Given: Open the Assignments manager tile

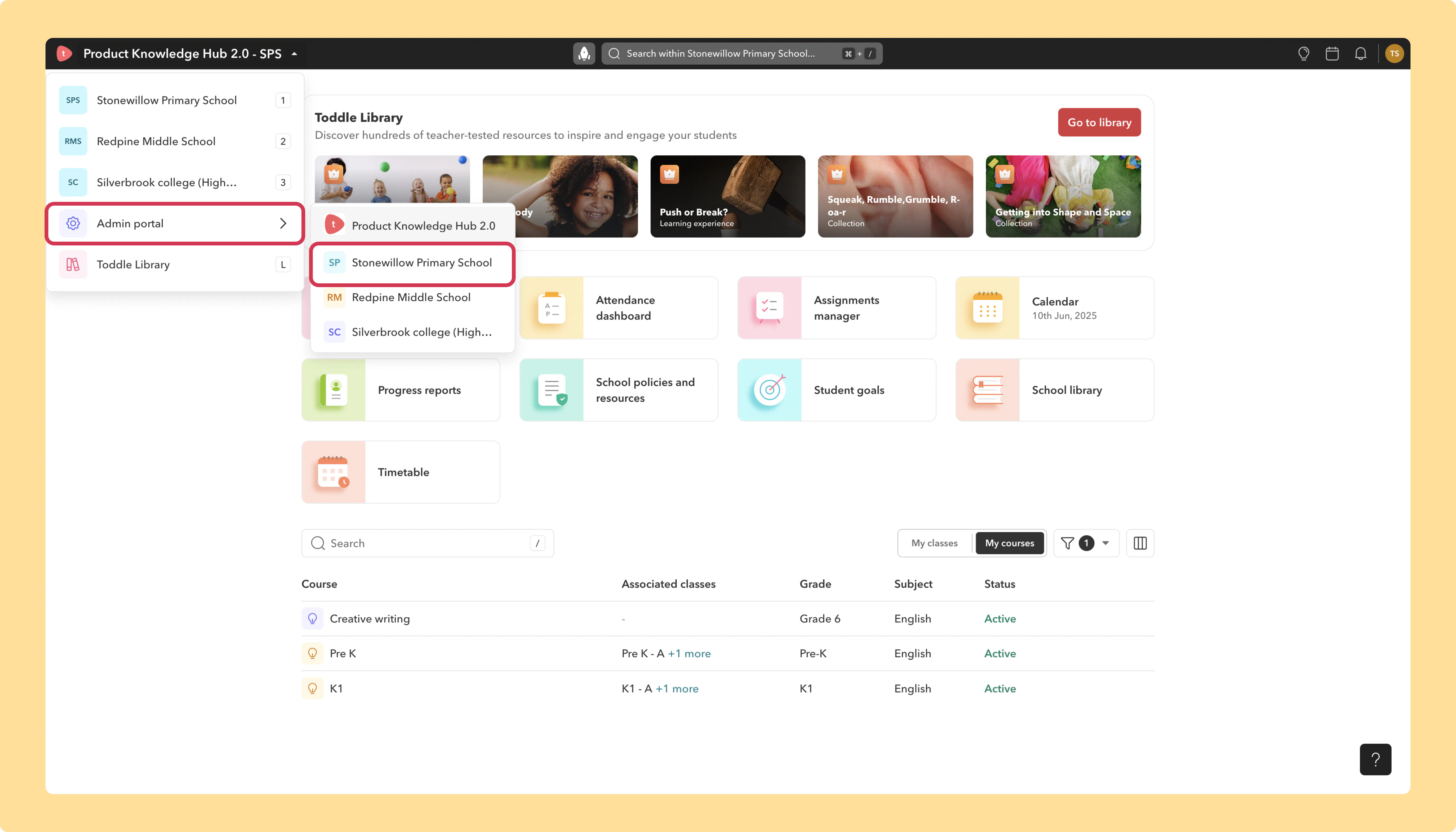Looking at the screenshot, I should click(x=837, y=308).
